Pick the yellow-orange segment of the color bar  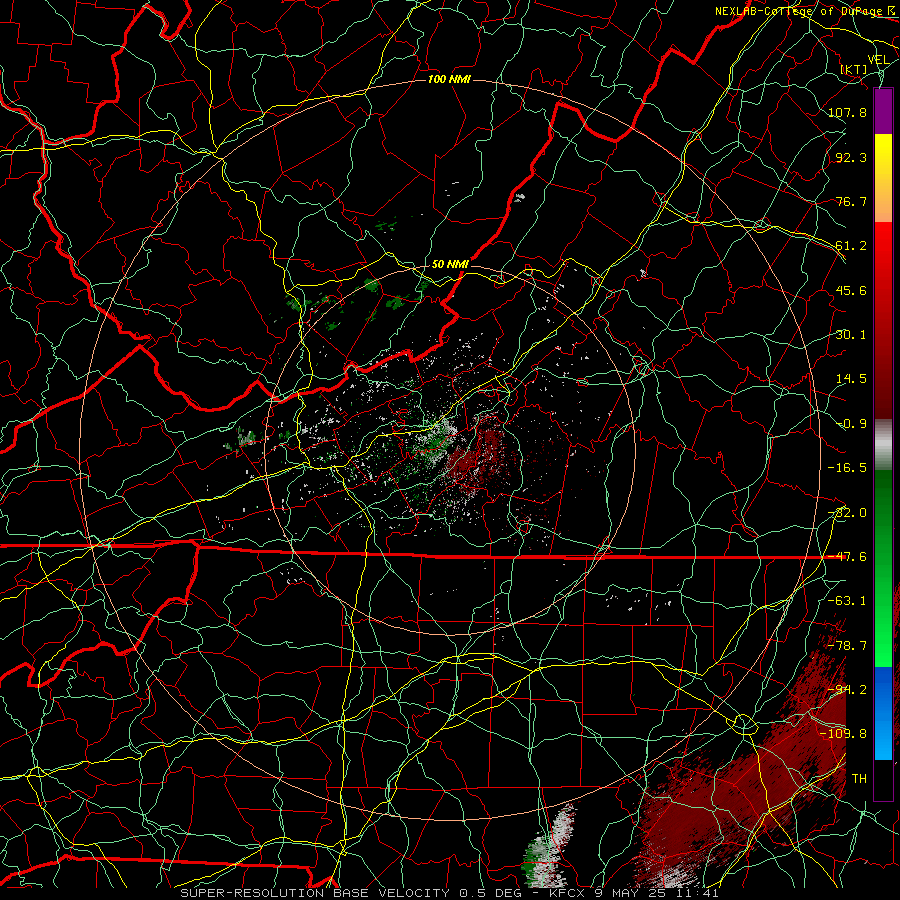point(883,178)
